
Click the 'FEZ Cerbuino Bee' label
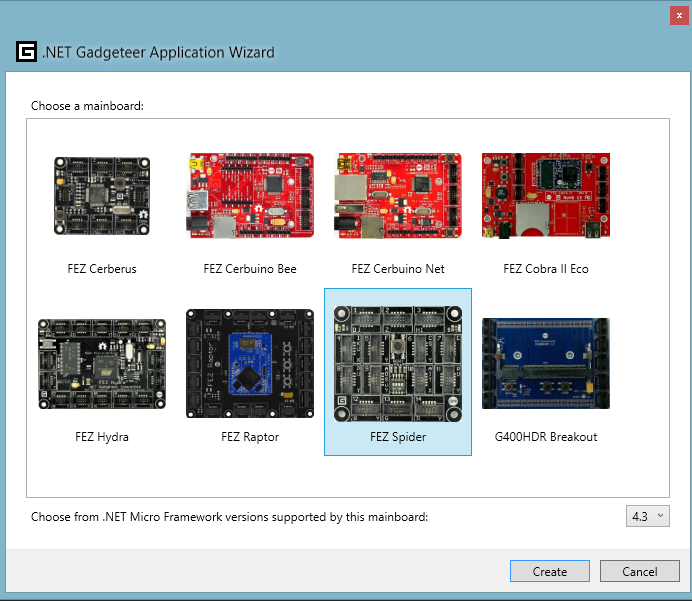(x=250, y=269)
